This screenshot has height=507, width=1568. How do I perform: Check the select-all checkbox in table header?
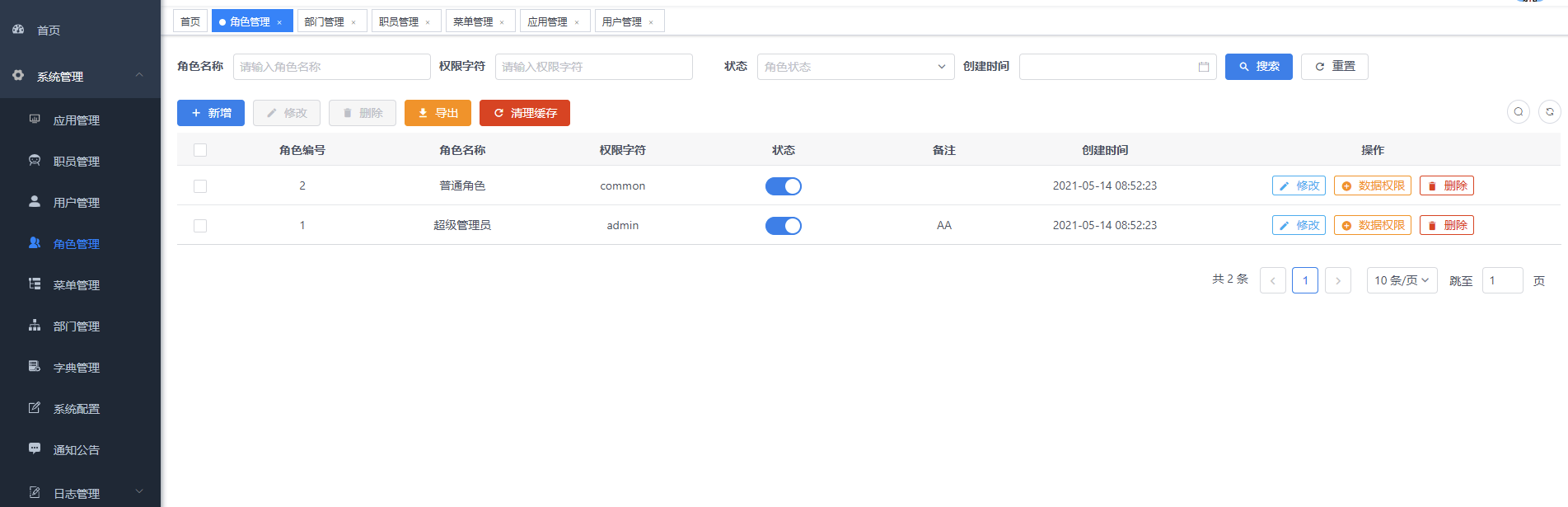pos(200,150)
